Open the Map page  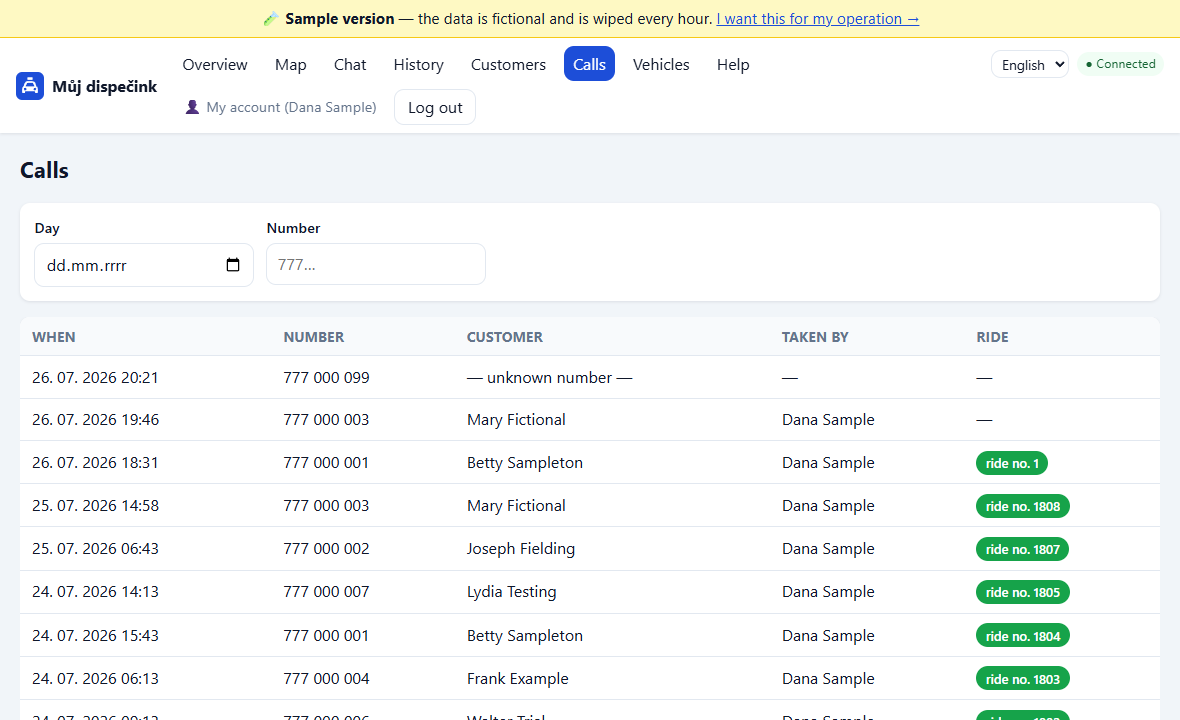point(290,65)
